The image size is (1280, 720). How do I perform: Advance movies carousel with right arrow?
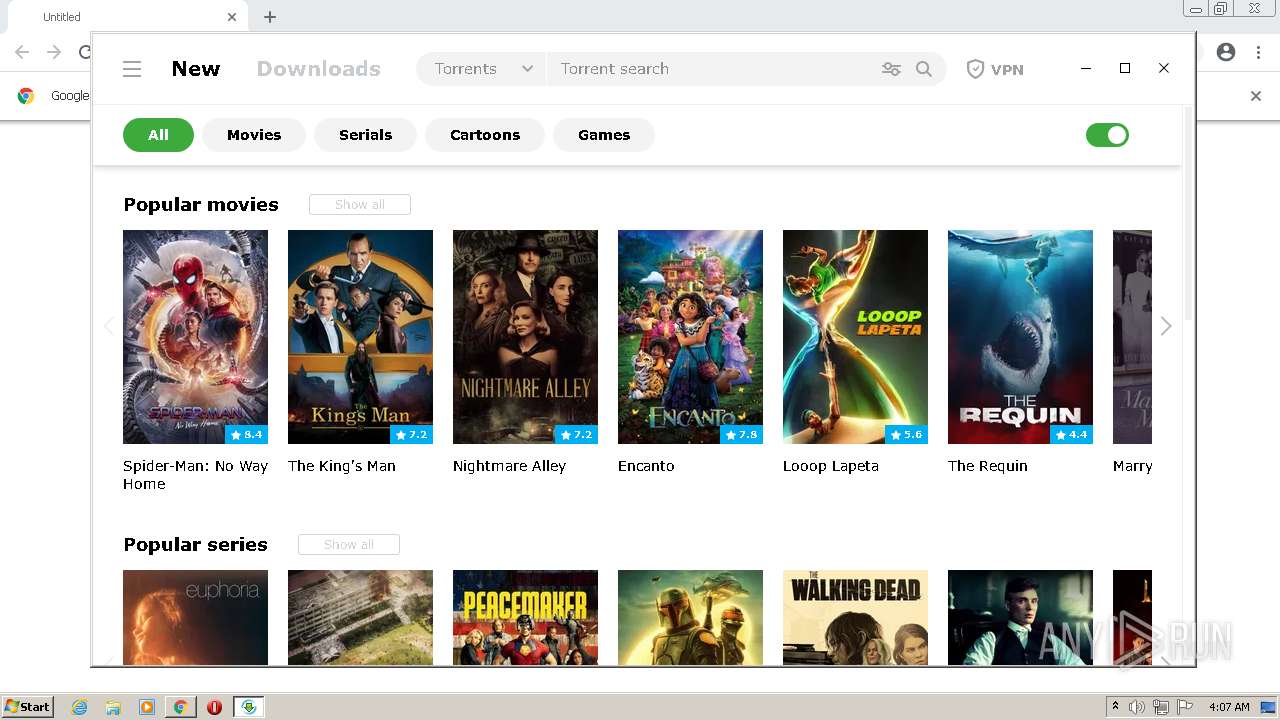(1166, 326)
